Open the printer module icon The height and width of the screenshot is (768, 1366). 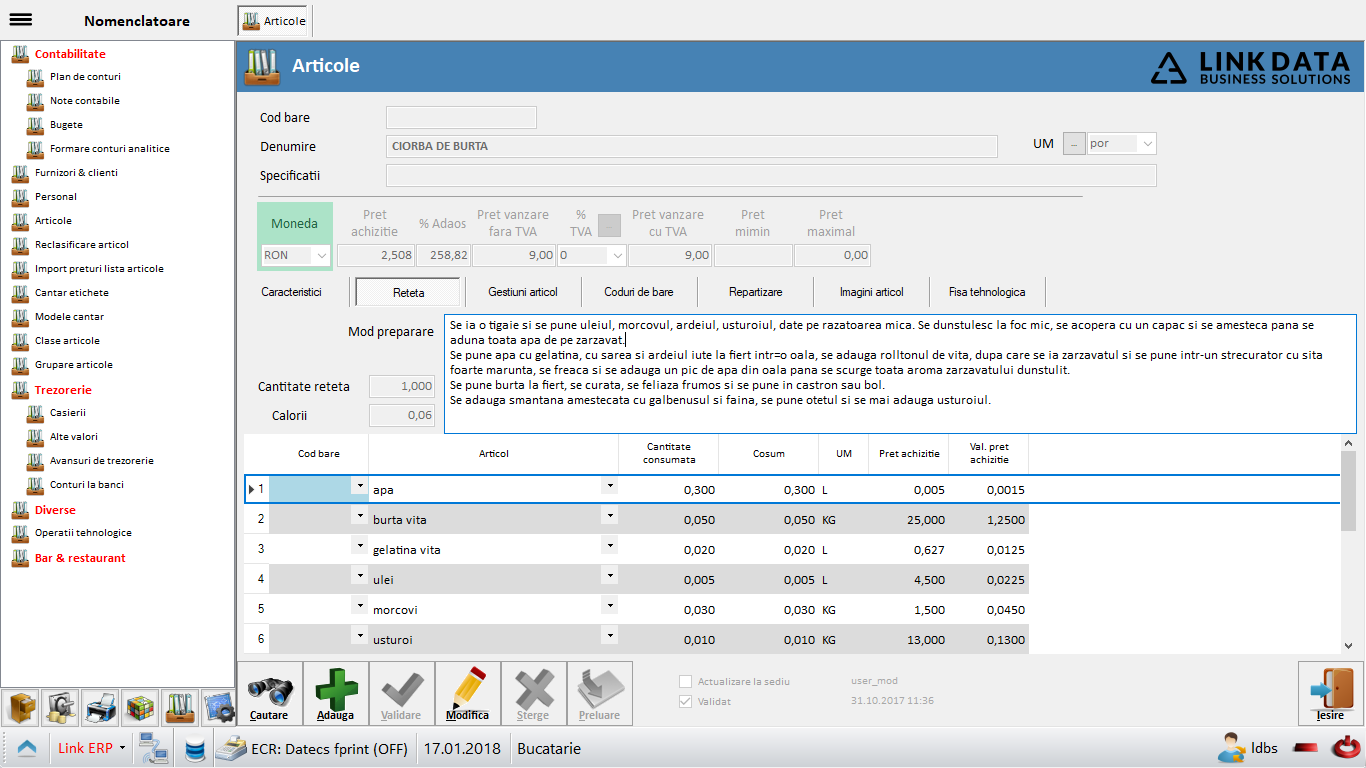(99, 707)
